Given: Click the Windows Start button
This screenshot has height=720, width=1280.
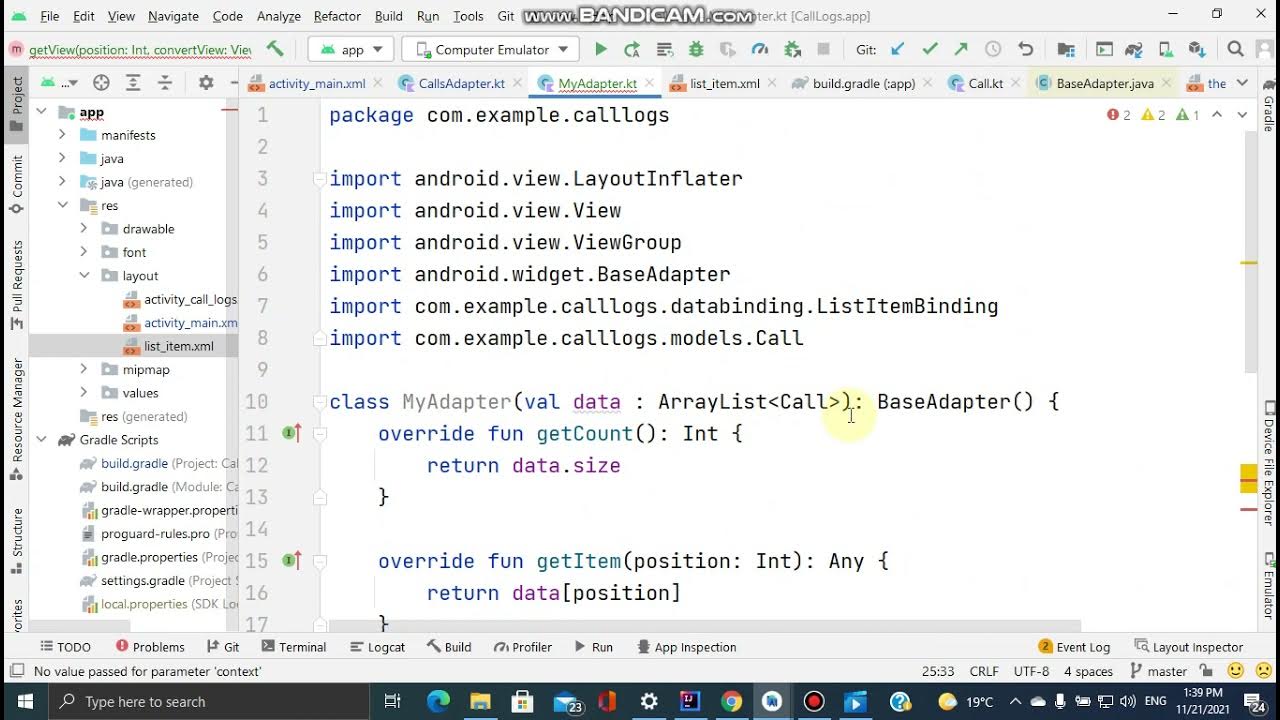Looking at the screenshot, I should click(24, 702).
